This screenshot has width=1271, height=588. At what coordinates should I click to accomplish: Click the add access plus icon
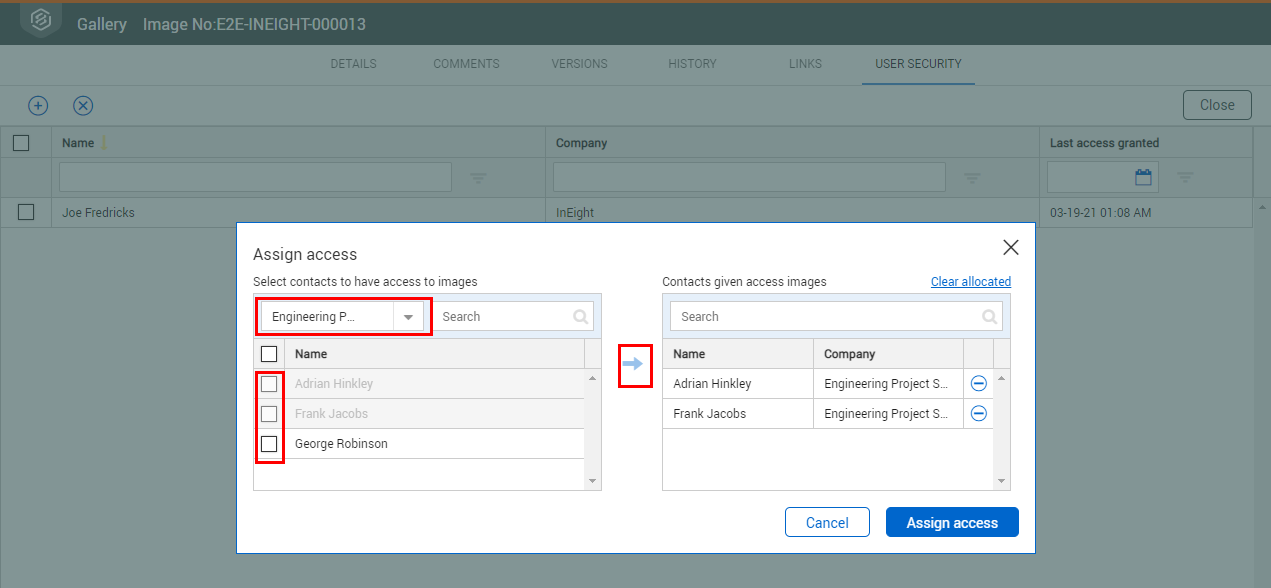[37, 105]
